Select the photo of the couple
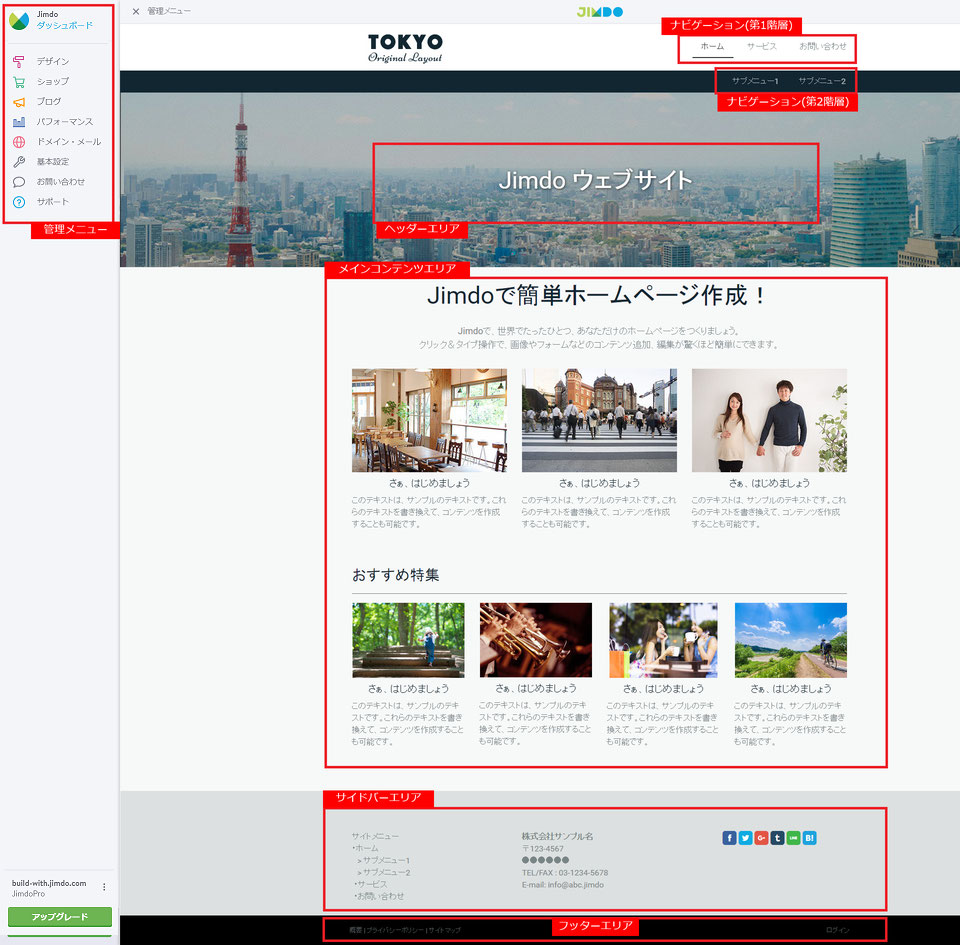The width and height of the screenshot is (960, 945). click(770, 420)
